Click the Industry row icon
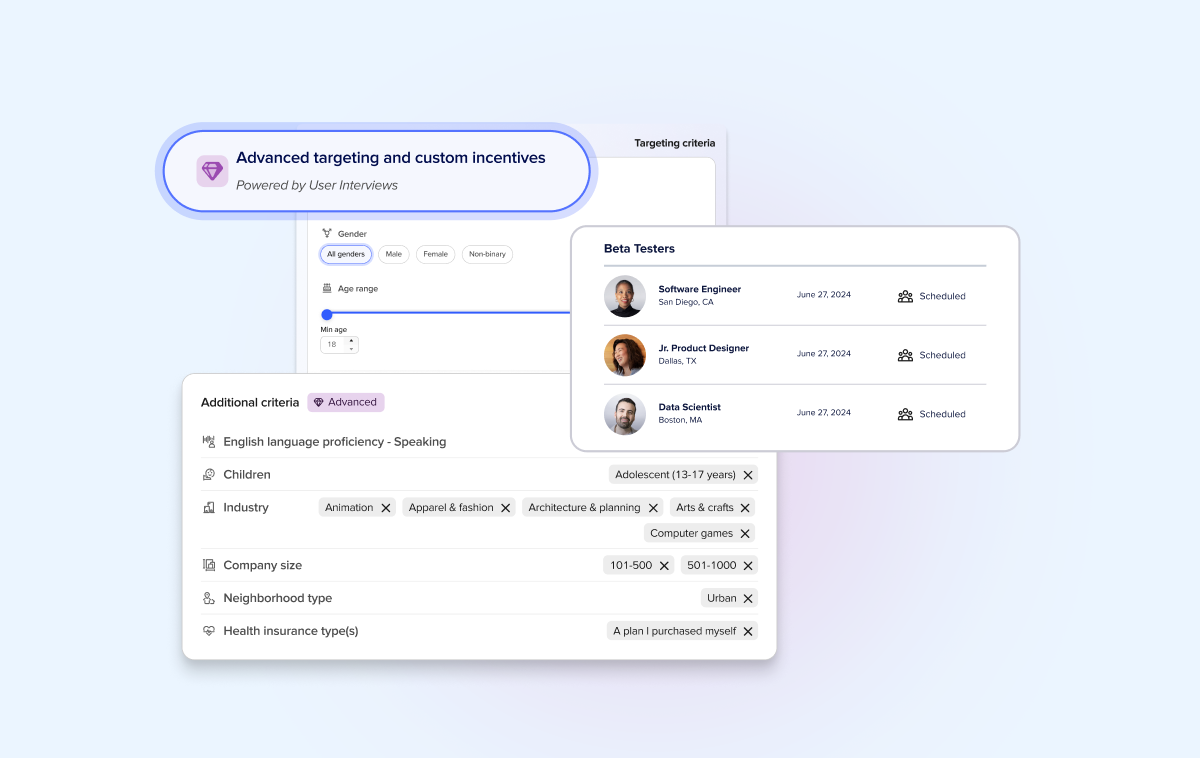This screenshot has width=1200, height=758. click(x=209, y=507)
